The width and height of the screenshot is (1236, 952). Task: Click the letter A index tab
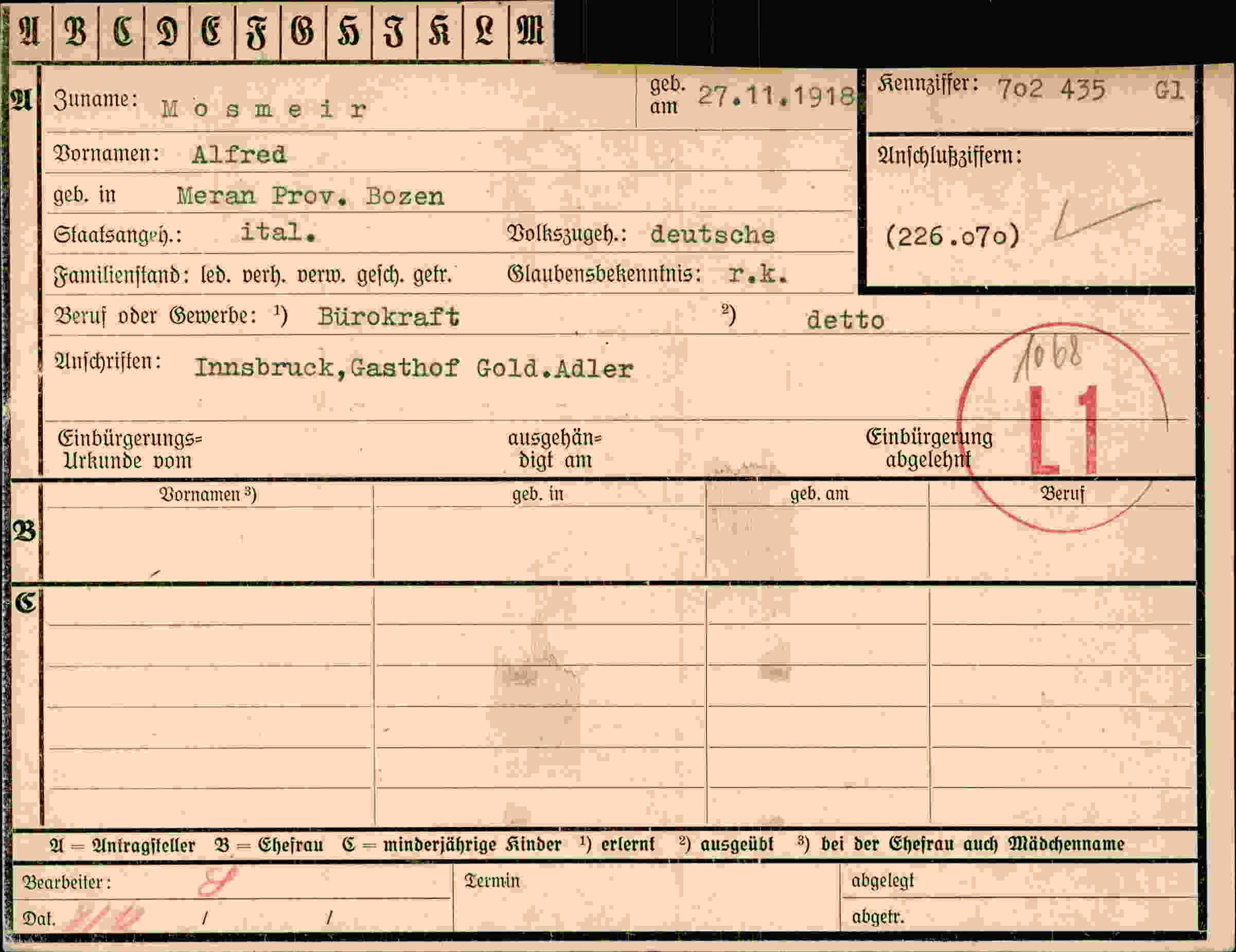point(31,31)
